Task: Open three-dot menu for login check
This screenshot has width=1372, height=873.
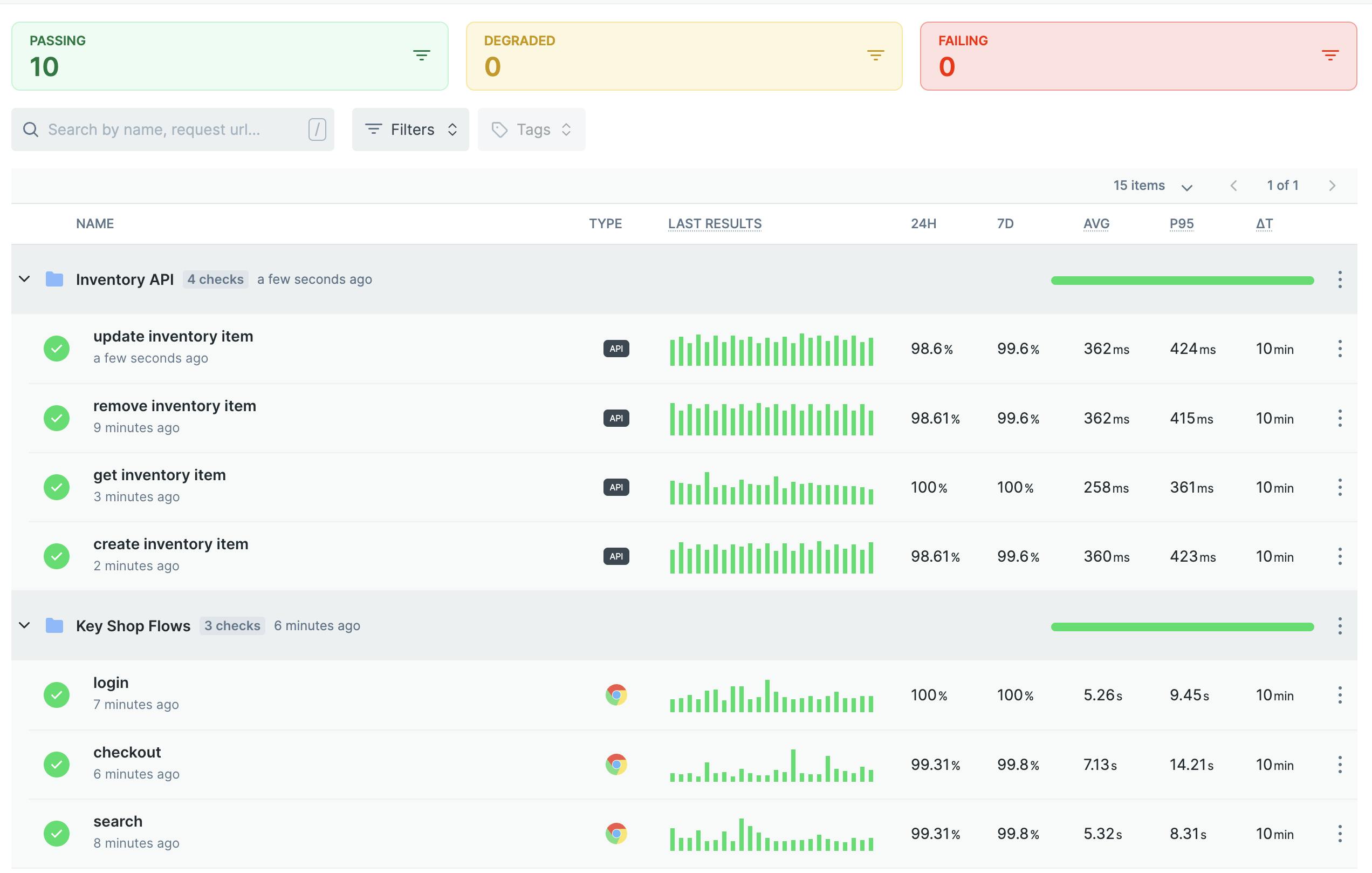Action: [1340, 694]
